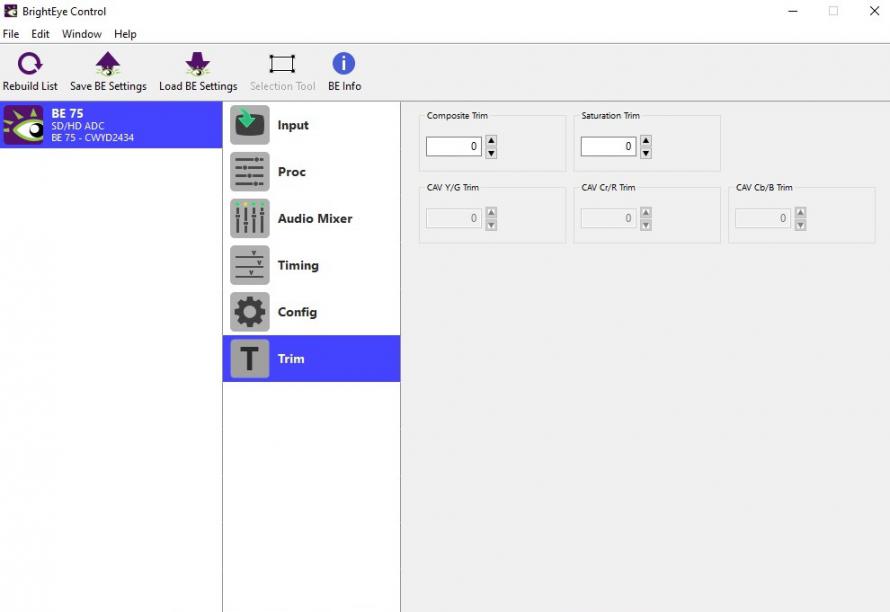Click the Input section icon
The width and height of the screenshot is (890, 612).
(x=250, y=125)
